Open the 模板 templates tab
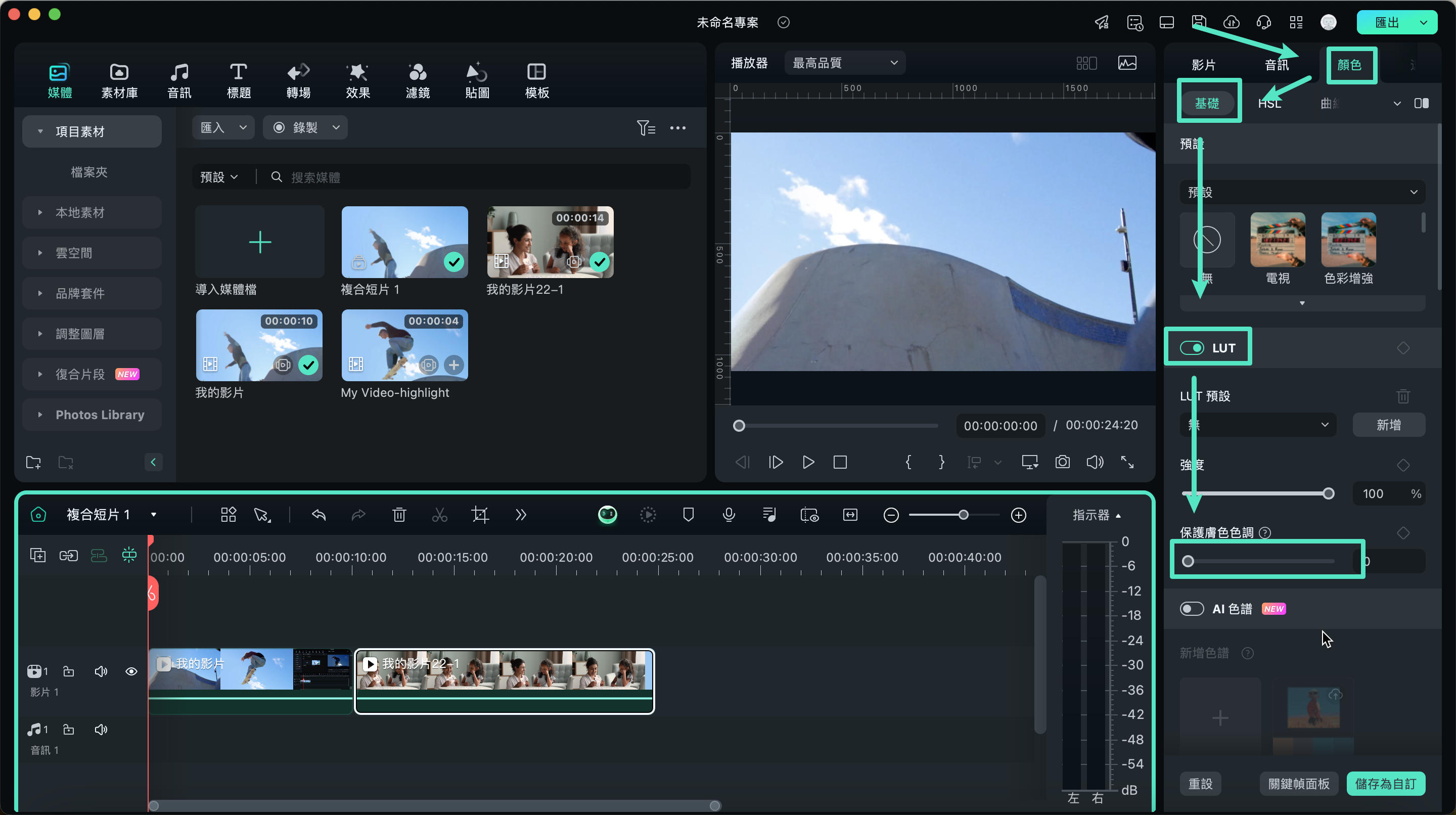Screen dimensions: 1456x815 tap(537, 81)
